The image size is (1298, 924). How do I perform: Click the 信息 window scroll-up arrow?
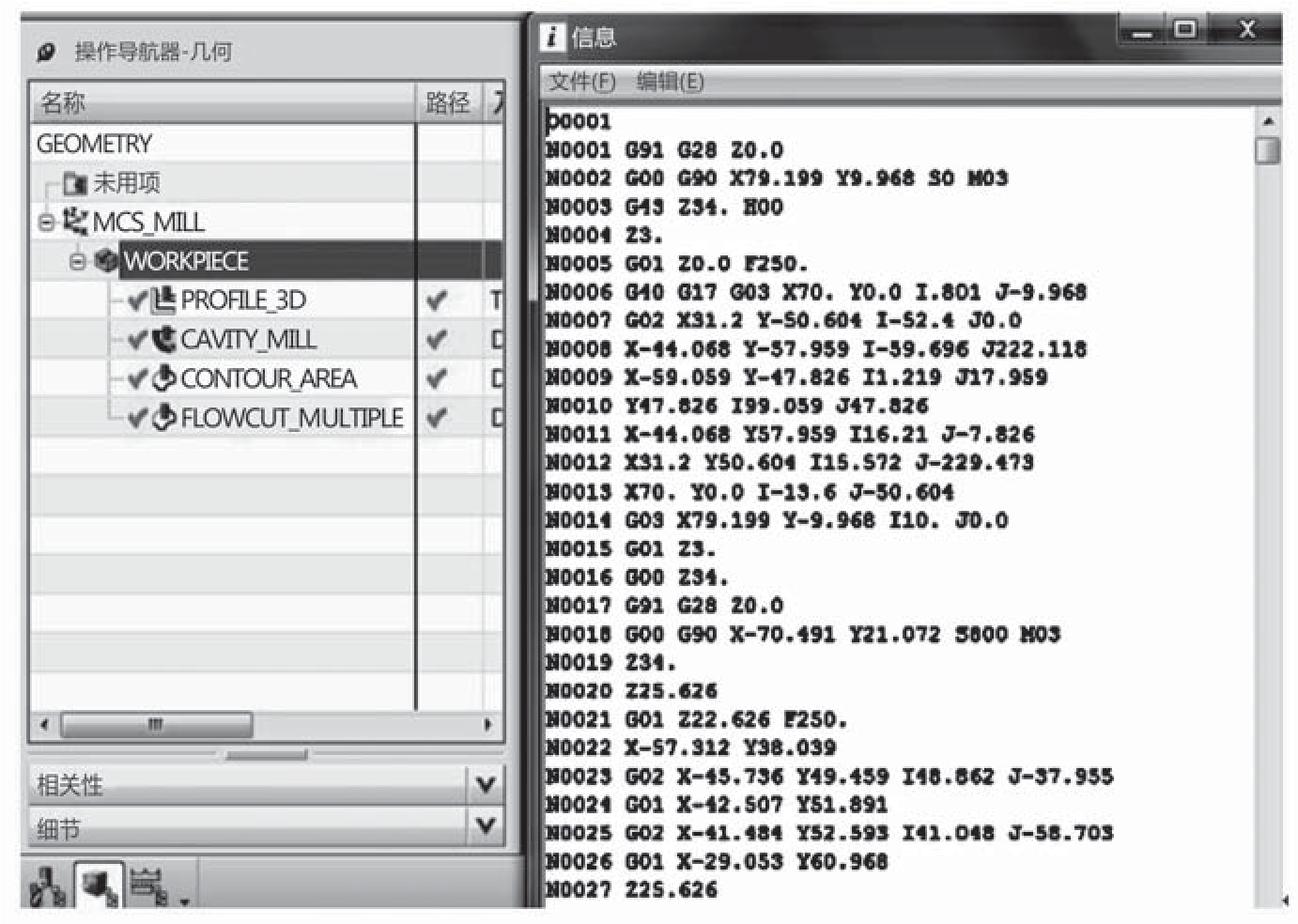[x=1268, y=121]
